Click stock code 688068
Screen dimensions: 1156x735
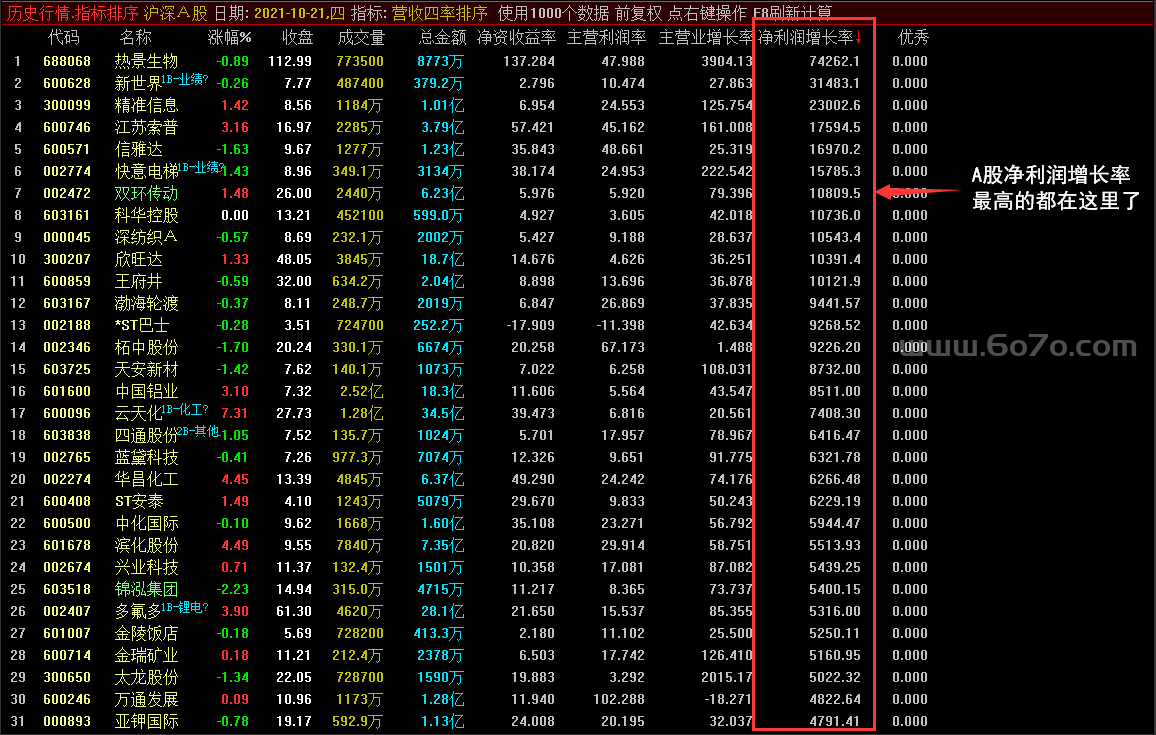(x=67, y=61)
